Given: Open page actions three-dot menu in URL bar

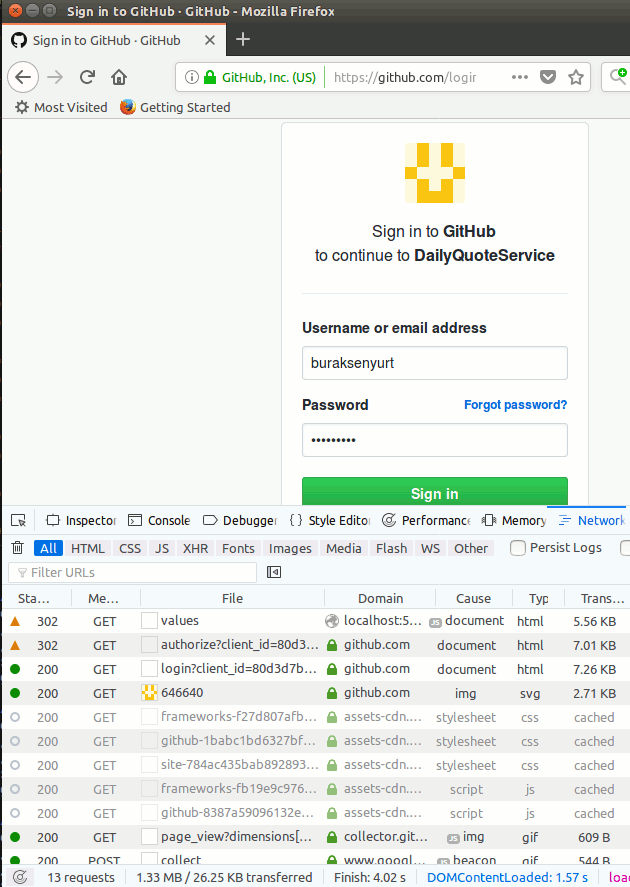Looking at the screenshot, I should (x=519, y=77).
